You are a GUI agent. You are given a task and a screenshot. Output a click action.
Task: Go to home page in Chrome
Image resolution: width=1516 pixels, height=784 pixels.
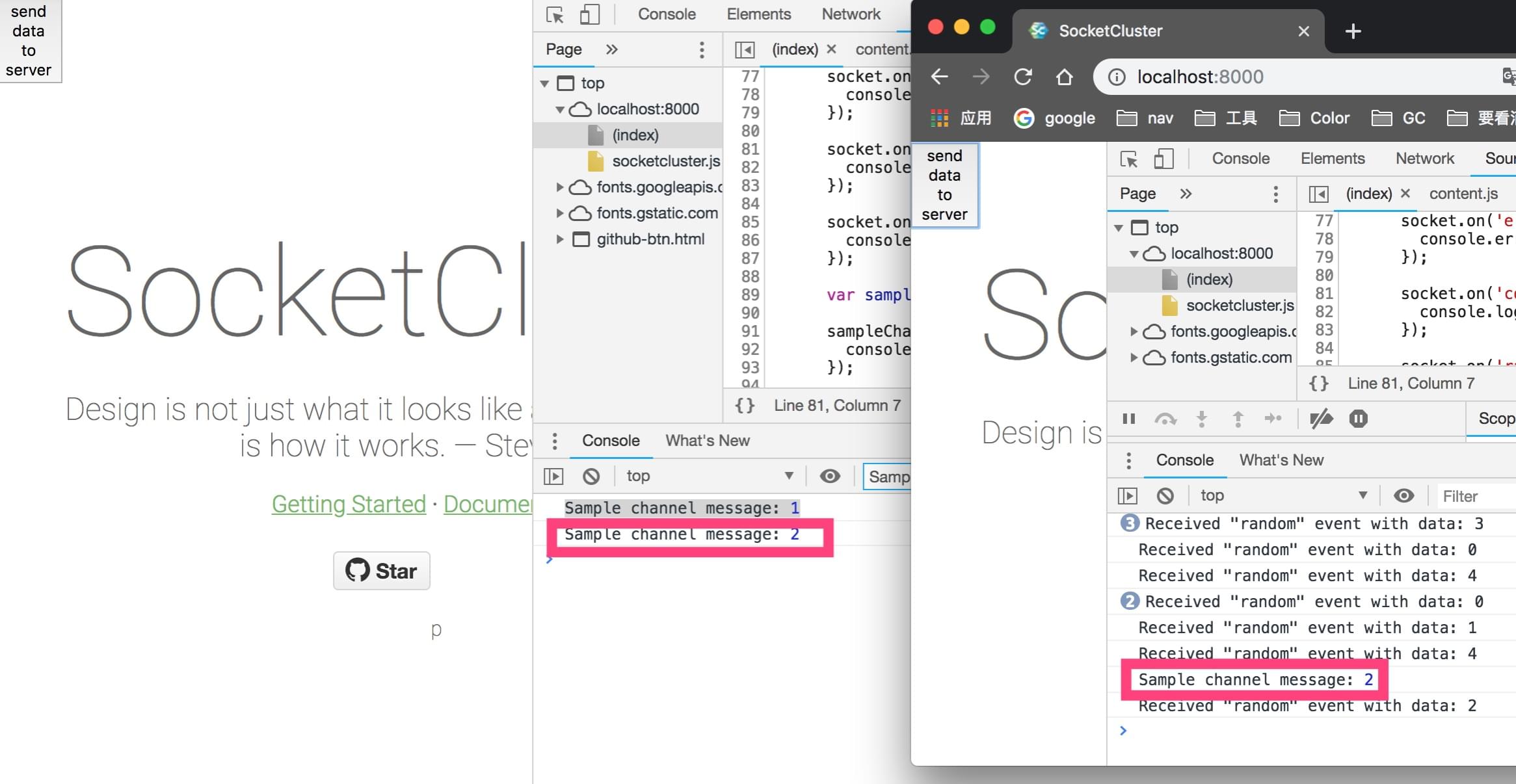1064,77
